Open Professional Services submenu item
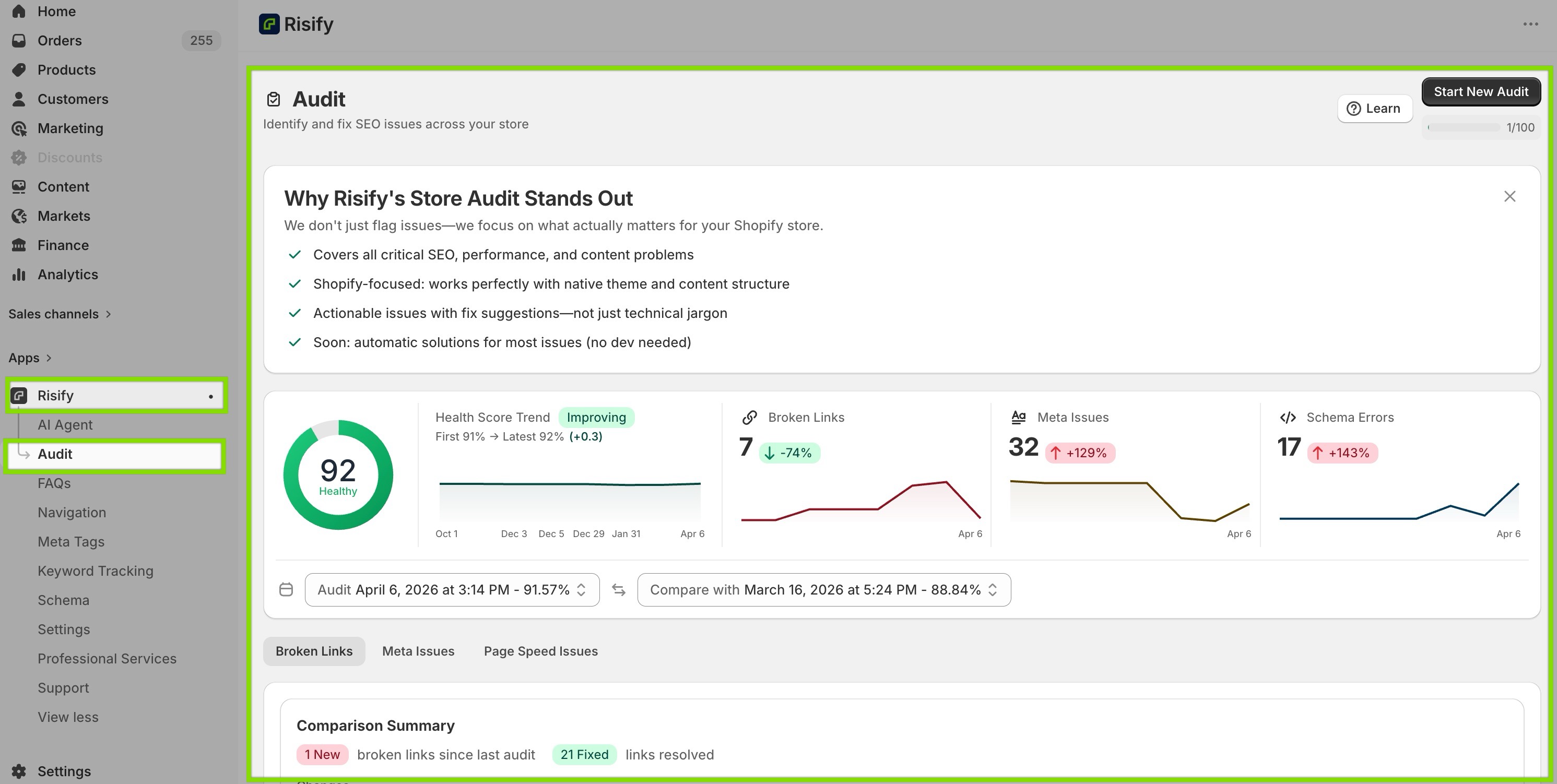Screen dimensions: 1557x784 click(107, 658)
